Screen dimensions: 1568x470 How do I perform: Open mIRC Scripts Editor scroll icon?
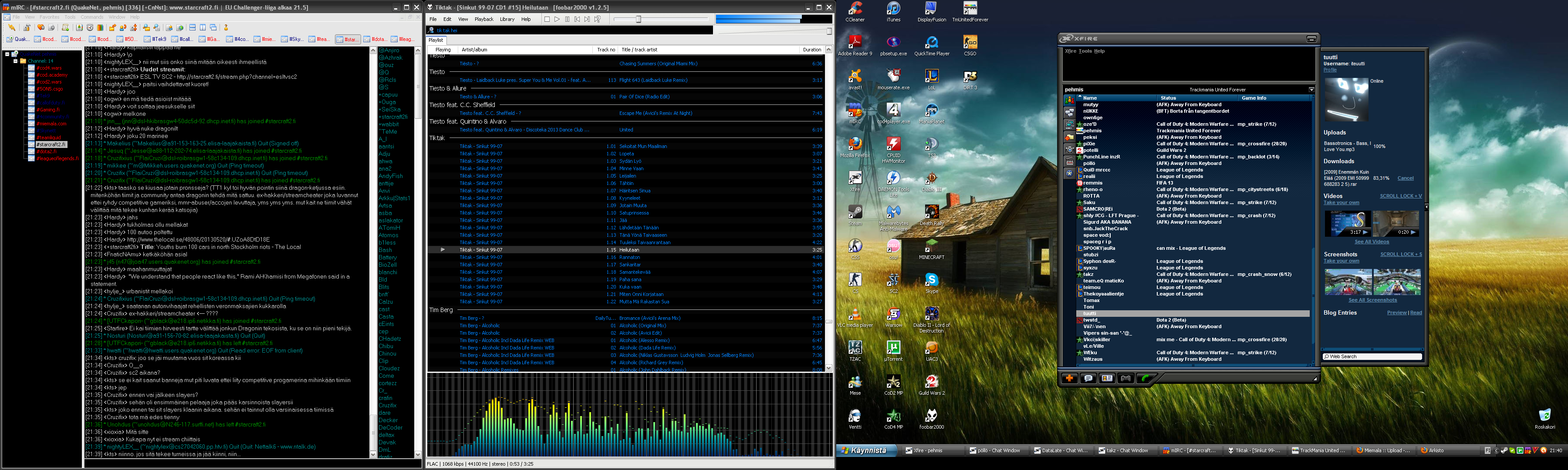tap(65, 27)
